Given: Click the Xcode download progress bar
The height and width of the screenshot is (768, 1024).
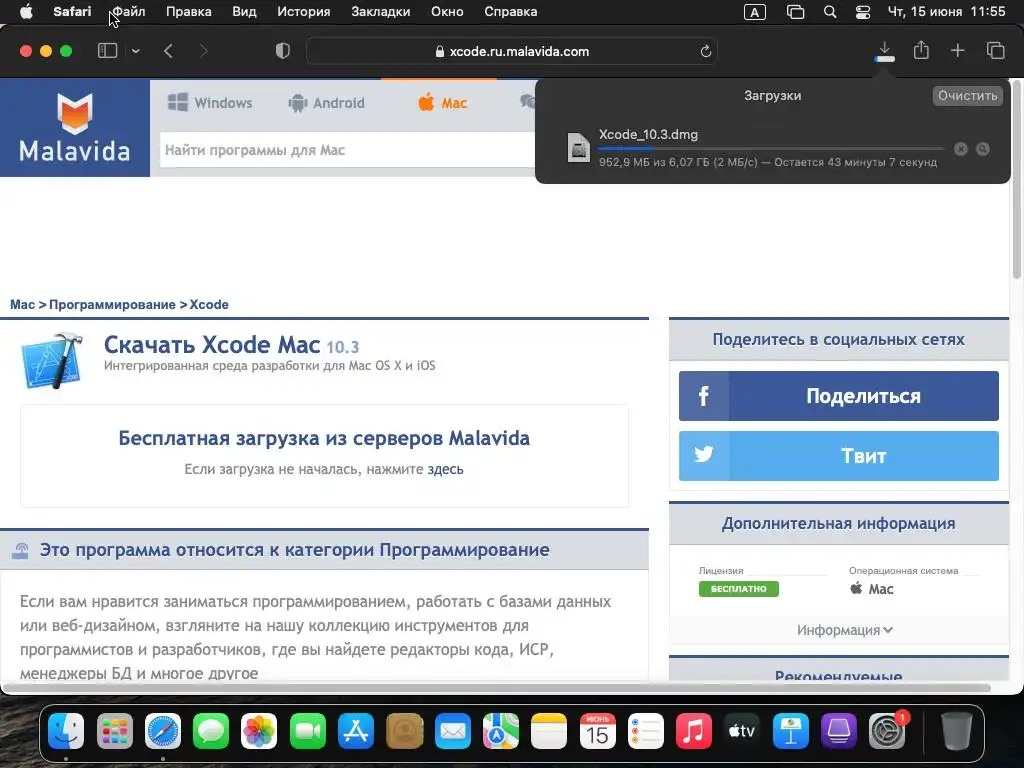Looking at the screenshot, I should pos(771,149).
